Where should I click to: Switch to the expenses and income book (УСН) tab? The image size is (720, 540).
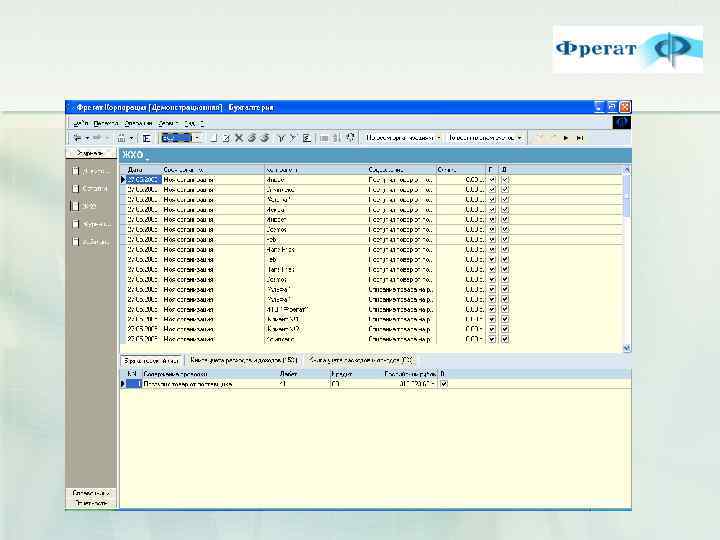point(244,360)
